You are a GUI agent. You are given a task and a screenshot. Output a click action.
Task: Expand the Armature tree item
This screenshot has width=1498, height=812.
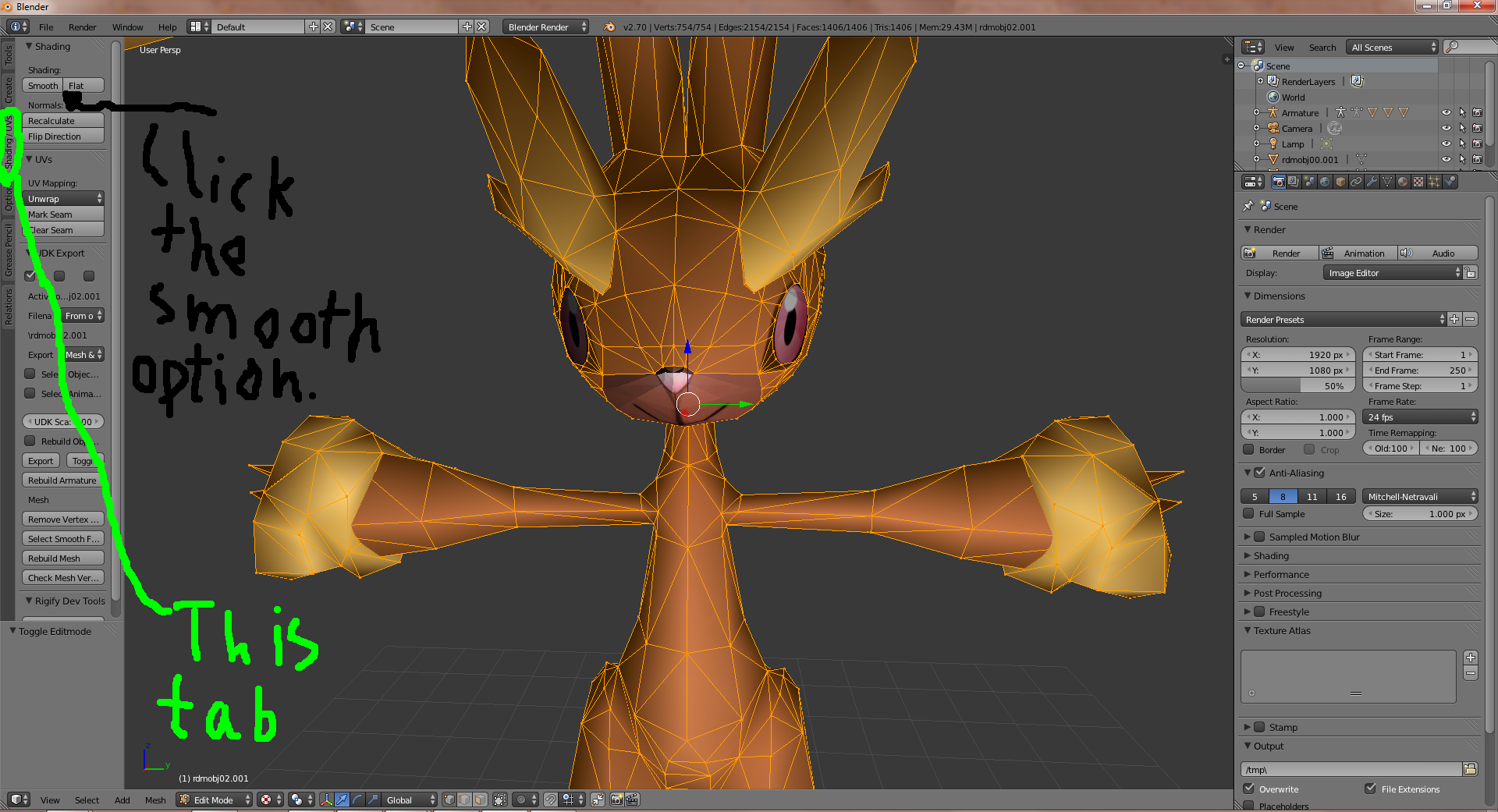point(1256,112)
